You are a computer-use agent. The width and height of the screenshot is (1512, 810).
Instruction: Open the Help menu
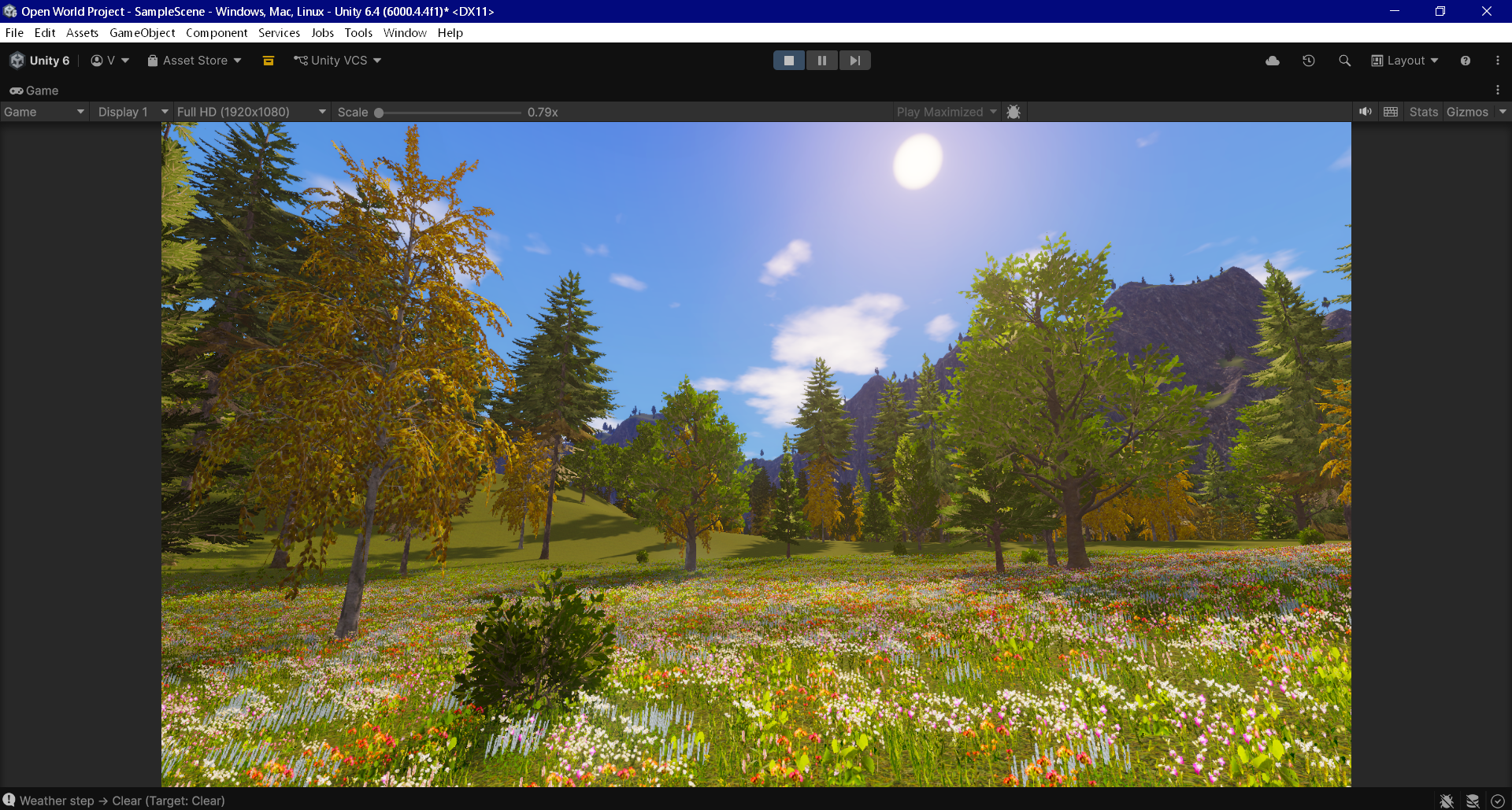click(x=450, y=33)
